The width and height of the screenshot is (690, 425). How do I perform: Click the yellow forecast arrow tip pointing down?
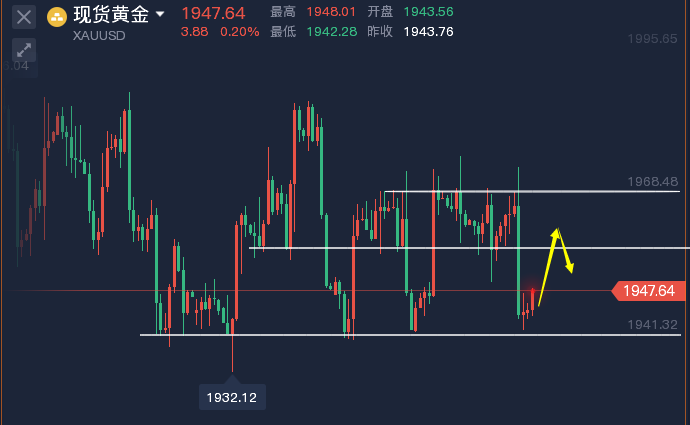(x=571, y=270)
